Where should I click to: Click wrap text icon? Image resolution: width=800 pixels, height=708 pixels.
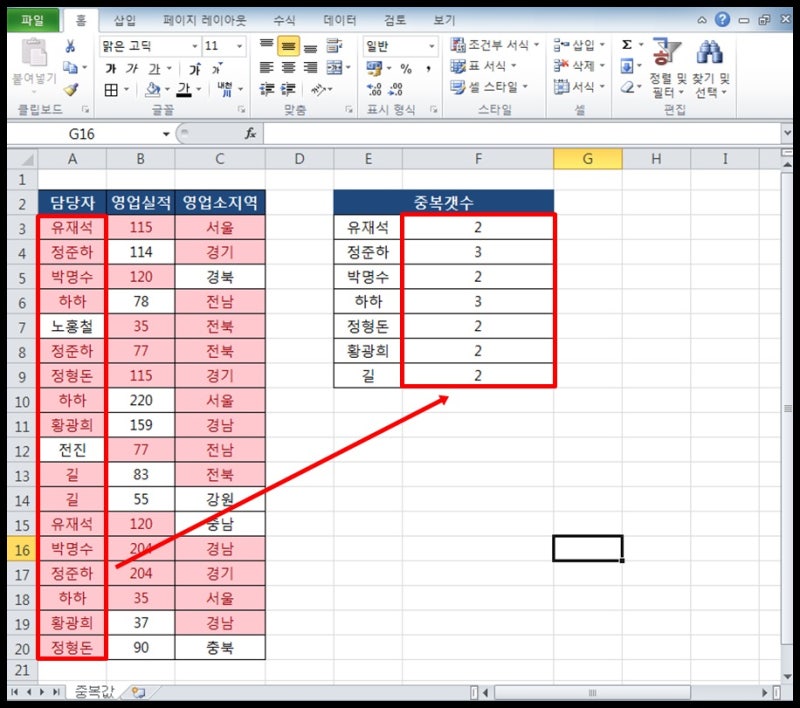tap(334, 46)
